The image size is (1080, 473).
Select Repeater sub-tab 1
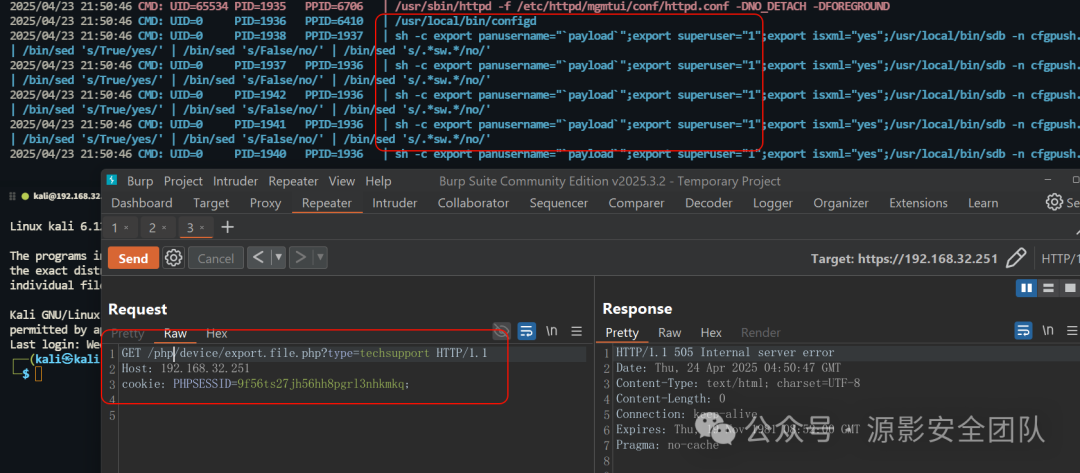pos(121,228)
